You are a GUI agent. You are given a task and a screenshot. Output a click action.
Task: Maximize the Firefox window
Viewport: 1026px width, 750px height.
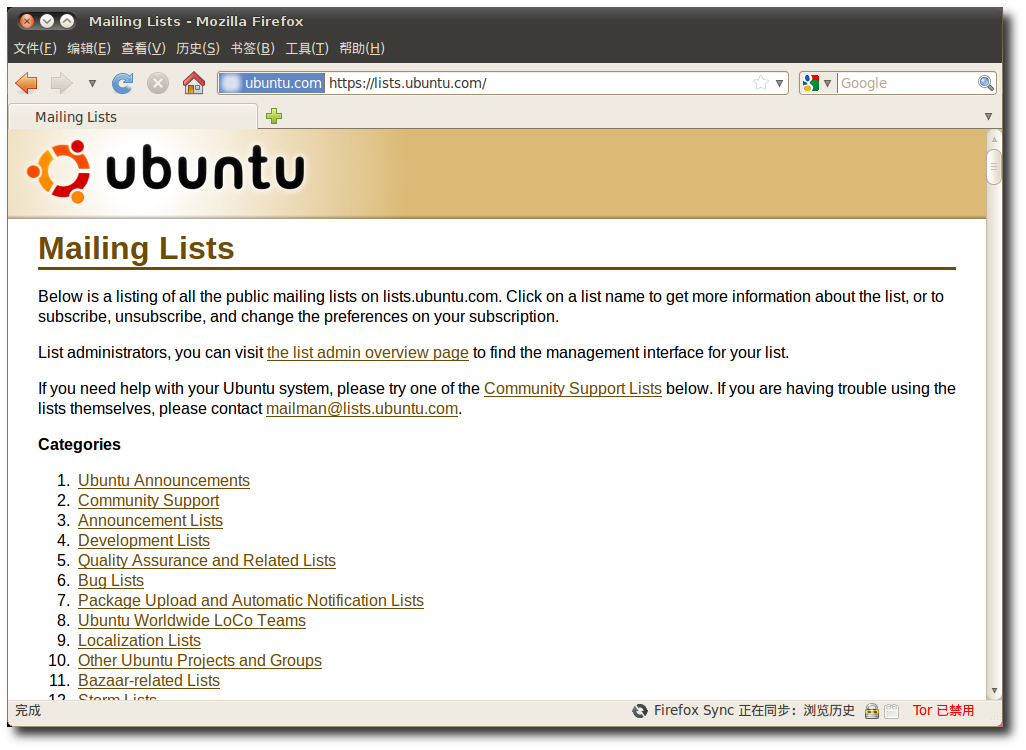coord(67,21)
